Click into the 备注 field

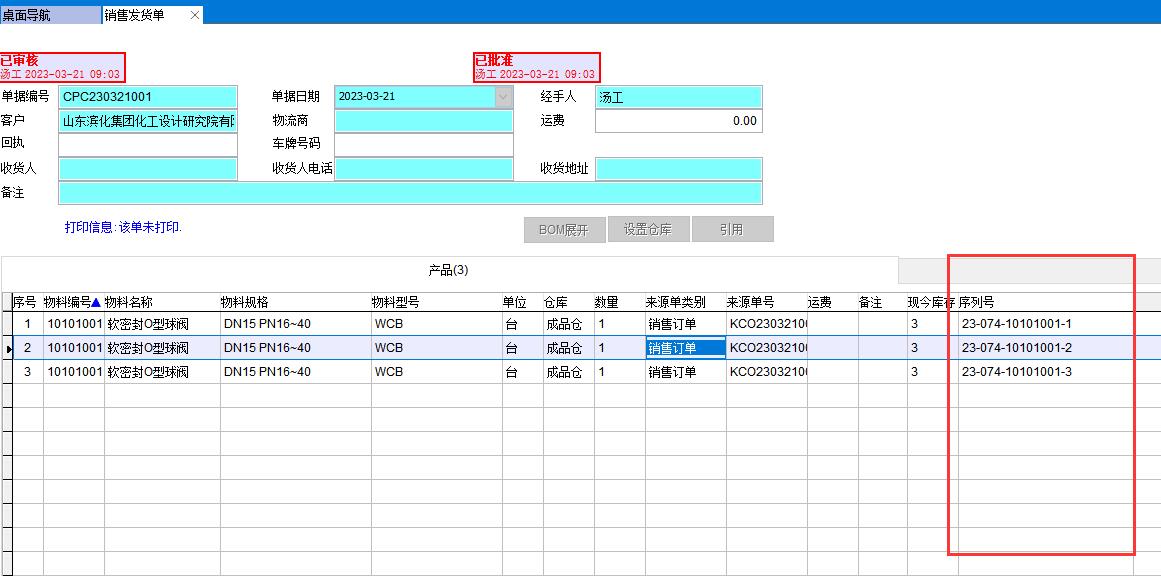(x=410, y=193)
